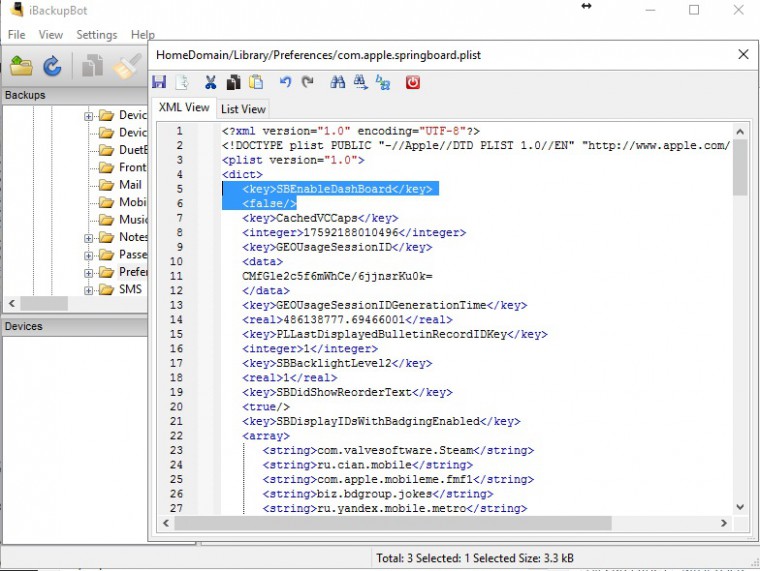Switch to the List View tab
This screenshot has width=760, height=571.
pyautogui.click(x=243, y=109)
